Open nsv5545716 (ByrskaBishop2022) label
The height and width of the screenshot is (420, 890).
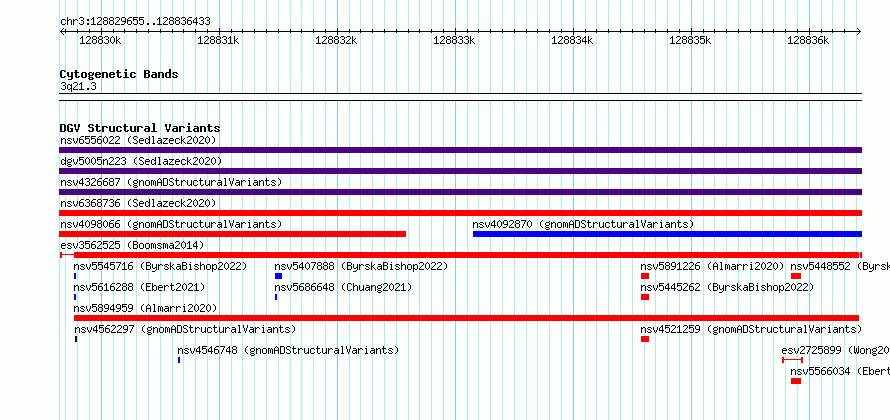[x=160, y=266]
